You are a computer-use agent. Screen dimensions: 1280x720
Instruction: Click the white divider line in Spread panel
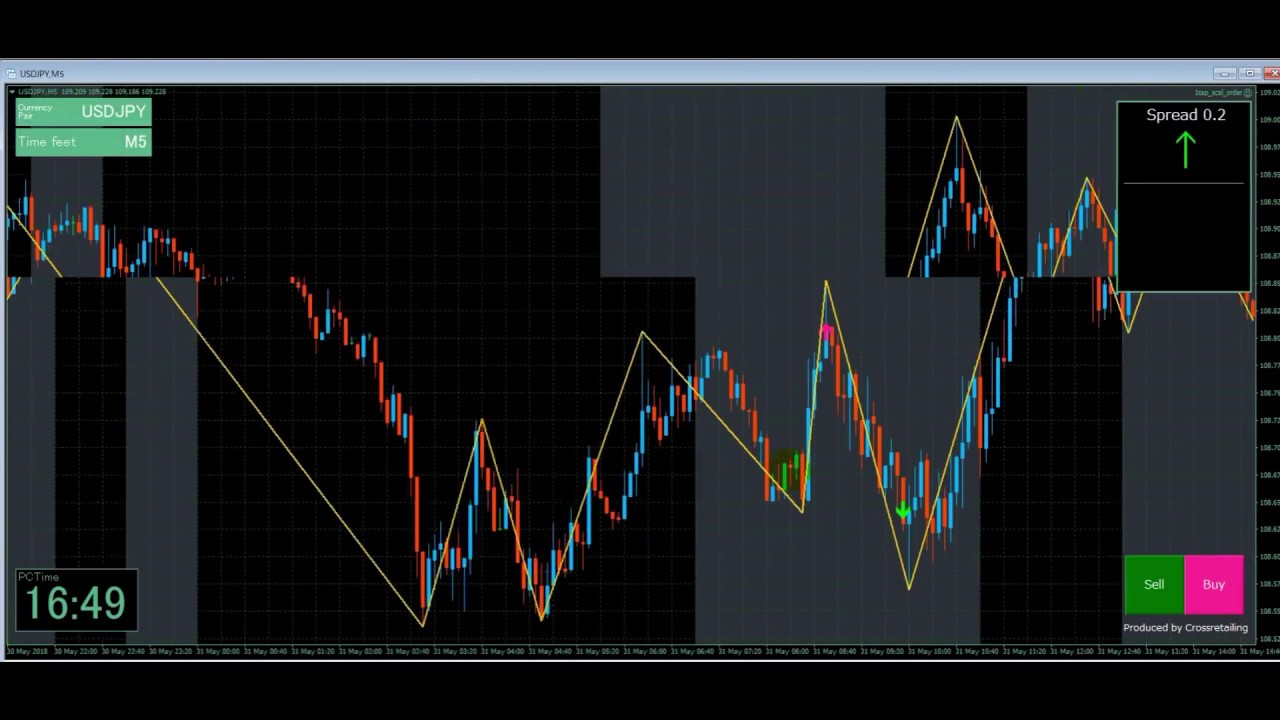(x=1183, y=183)
